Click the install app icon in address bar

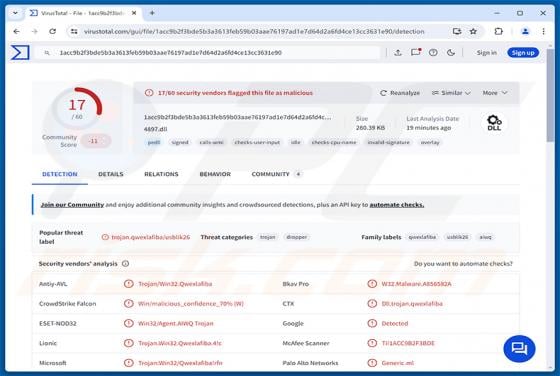[457, 31]
